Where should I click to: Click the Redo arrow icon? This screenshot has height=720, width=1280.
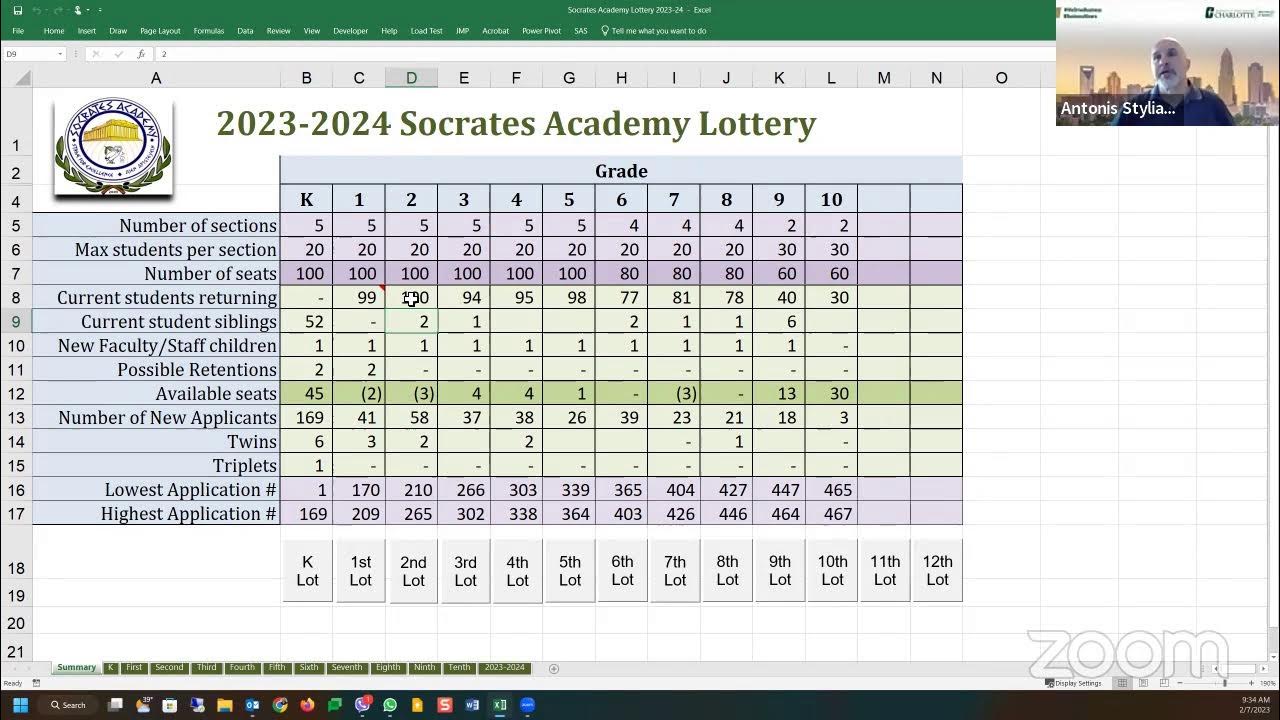(57, 10)
